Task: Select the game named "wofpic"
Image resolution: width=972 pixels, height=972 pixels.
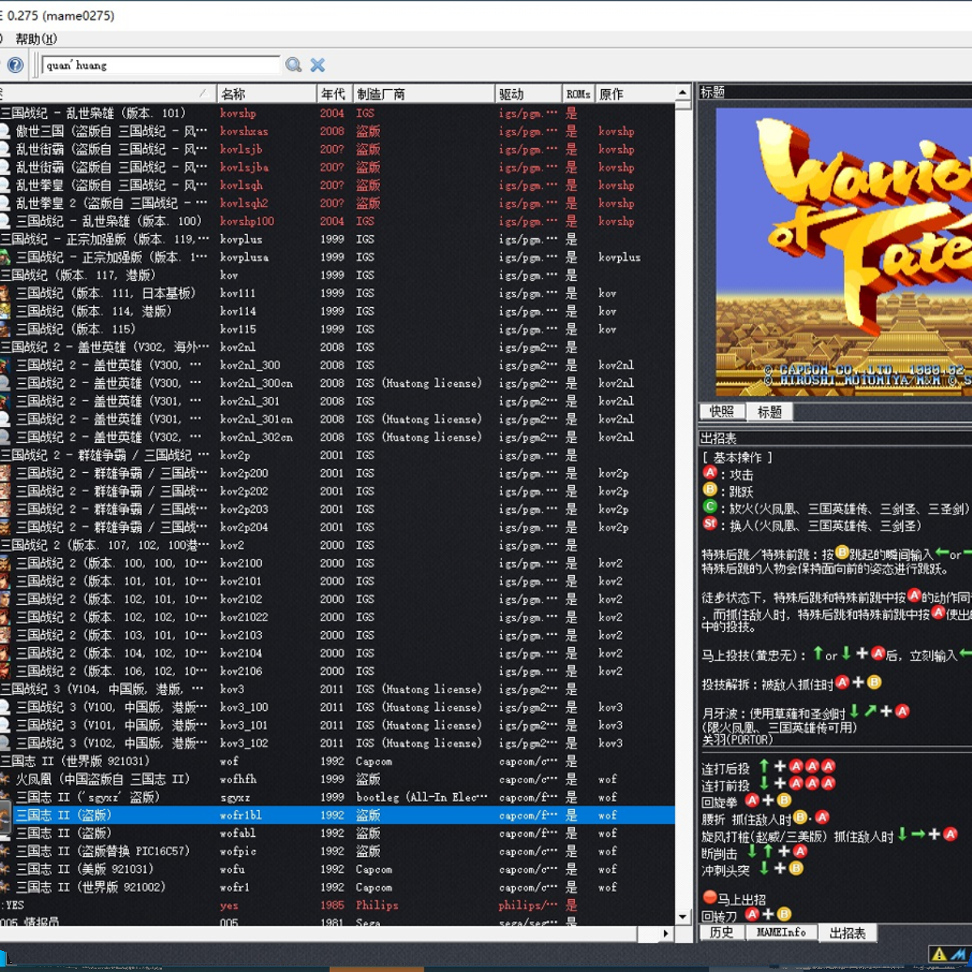Action: (238, 851)
